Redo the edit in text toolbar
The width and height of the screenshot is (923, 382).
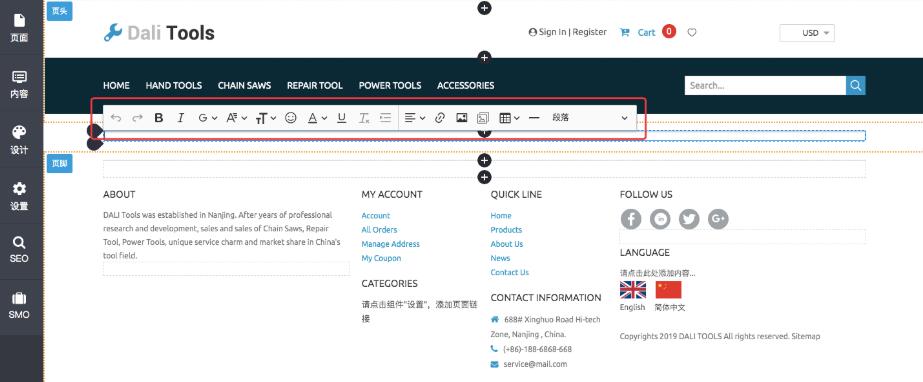(137, 118)
